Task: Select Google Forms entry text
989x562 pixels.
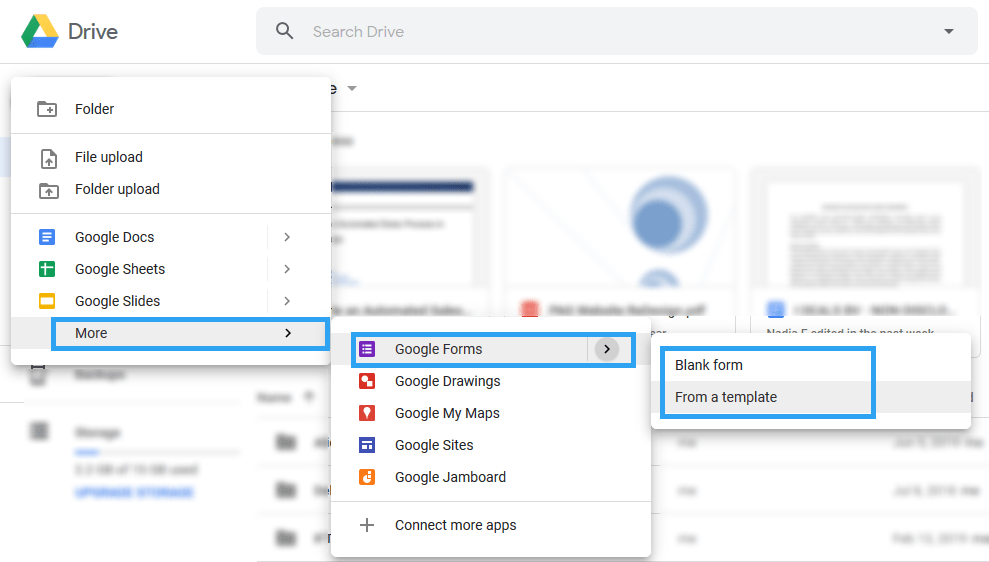Action: [438, 349]
